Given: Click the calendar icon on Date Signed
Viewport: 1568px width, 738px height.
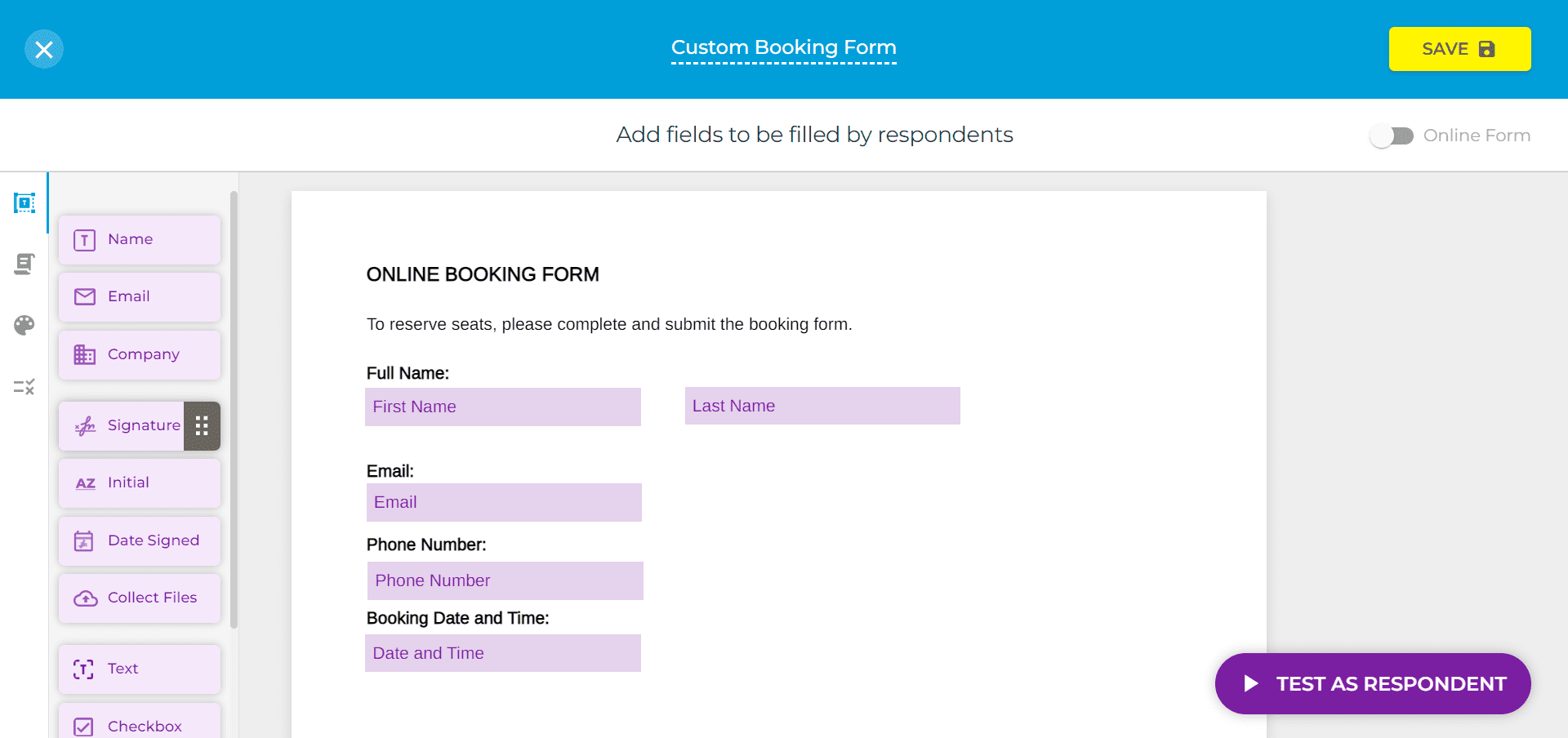Looking at the screenshot, I should click(x=84, y=540).
